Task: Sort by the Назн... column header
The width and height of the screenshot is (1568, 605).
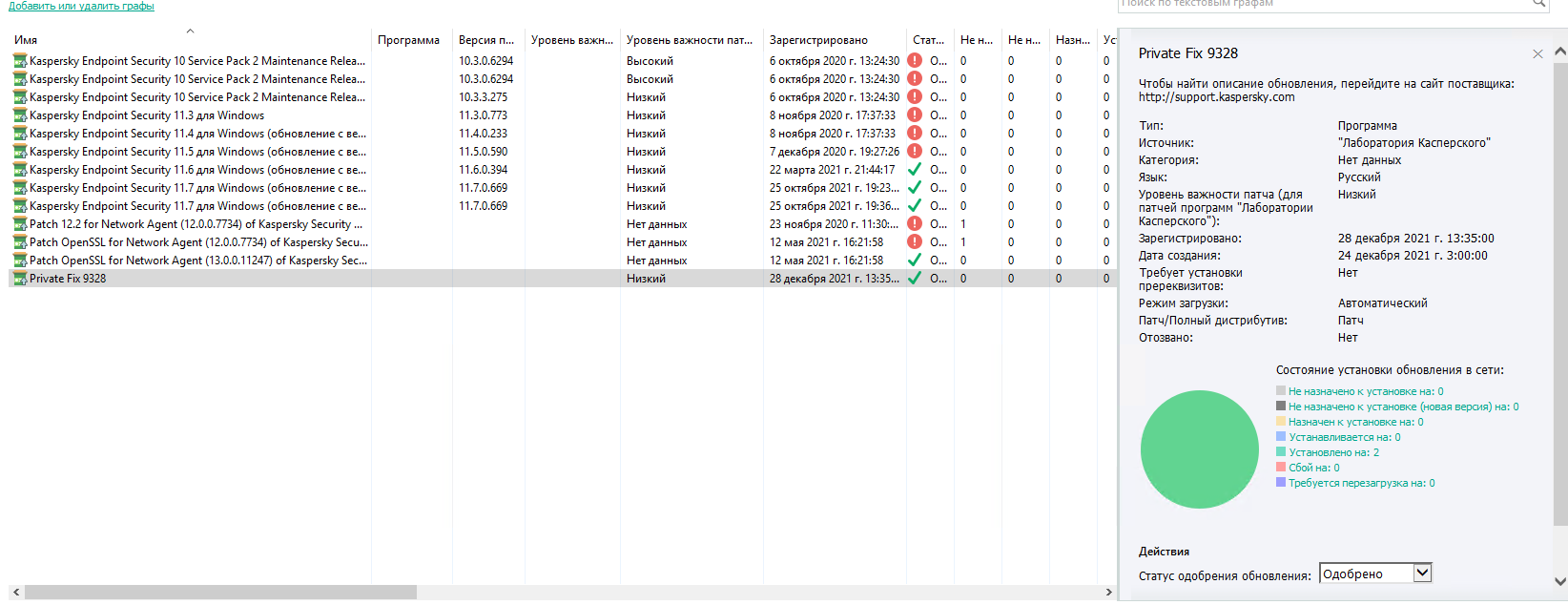Action: 1073,40
